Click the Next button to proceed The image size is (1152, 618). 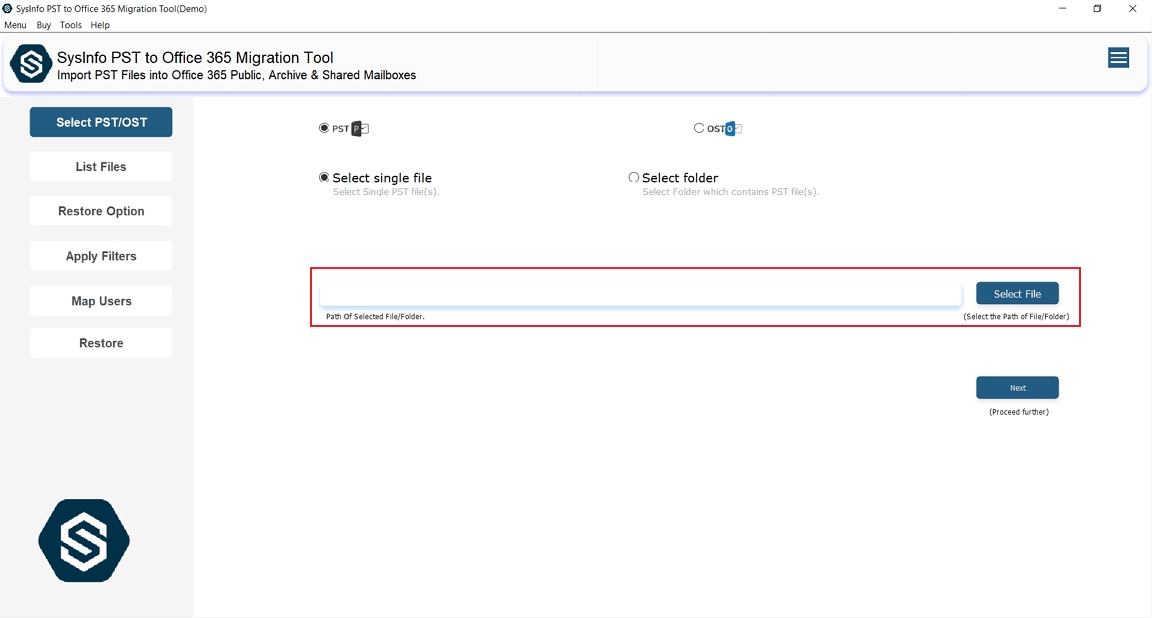(x=1018, y=387)
